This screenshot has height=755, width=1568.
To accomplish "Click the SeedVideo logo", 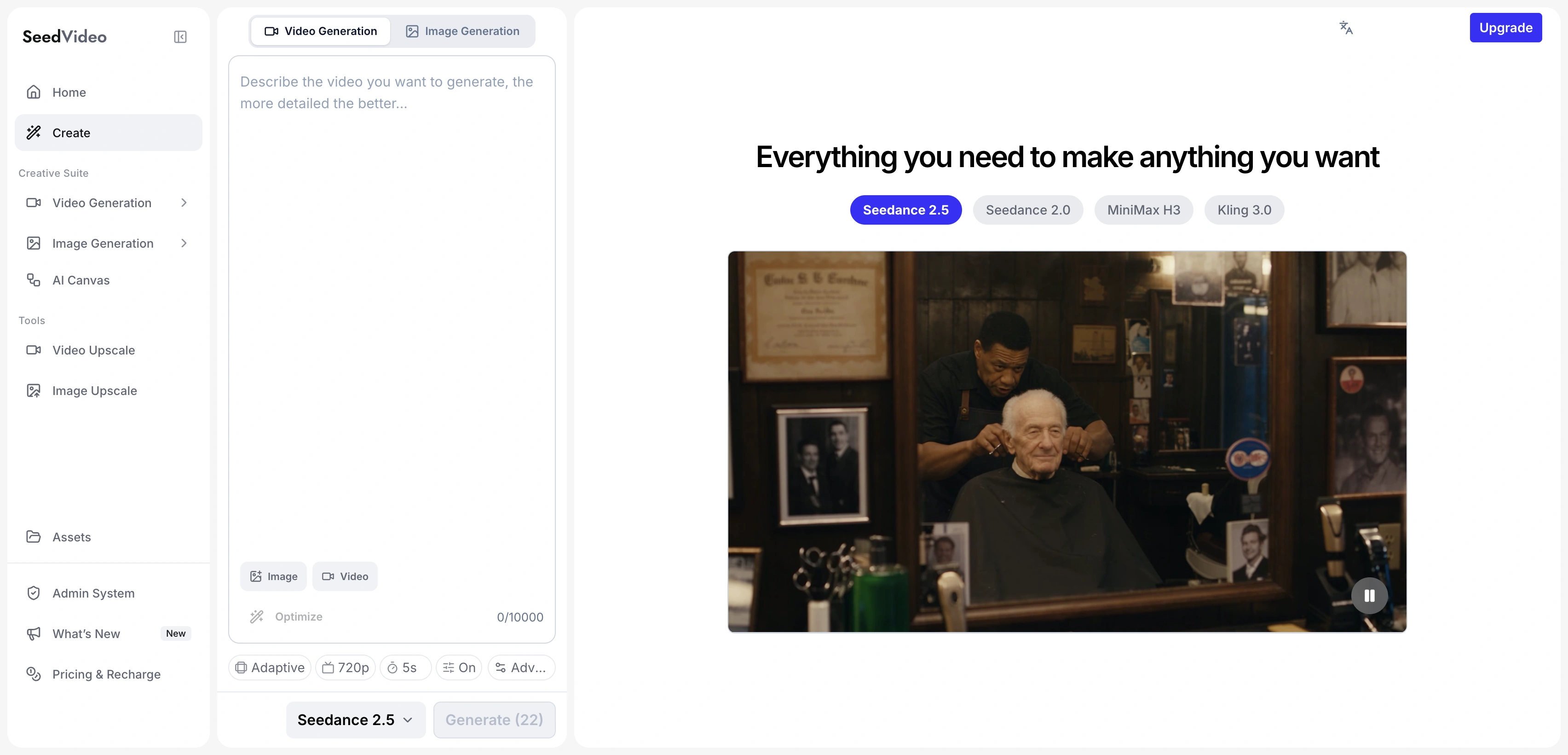I will 64,36.
